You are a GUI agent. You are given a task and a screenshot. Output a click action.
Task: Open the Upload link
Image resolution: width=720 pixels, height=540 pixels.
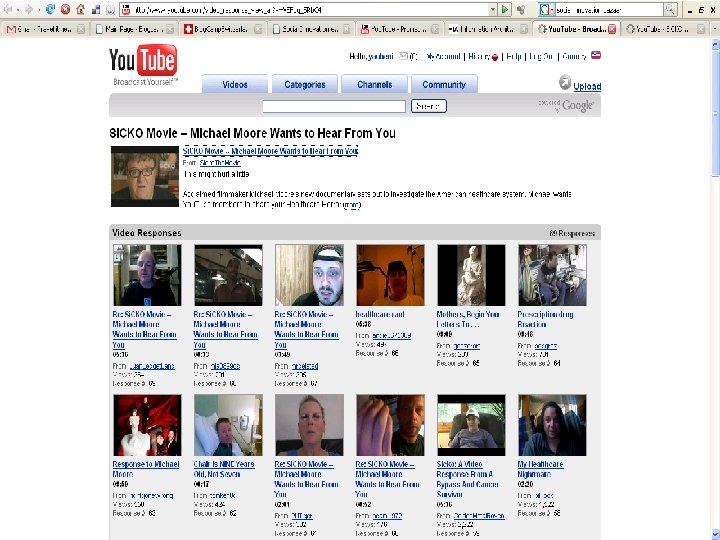click(587, 86)
